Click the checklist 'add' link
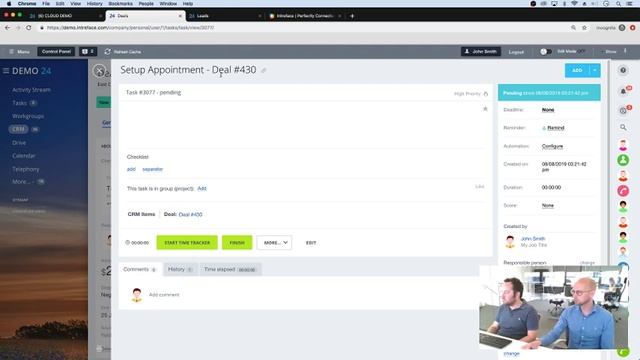Screen dimensions: 640x360 [x=131, y=169]
